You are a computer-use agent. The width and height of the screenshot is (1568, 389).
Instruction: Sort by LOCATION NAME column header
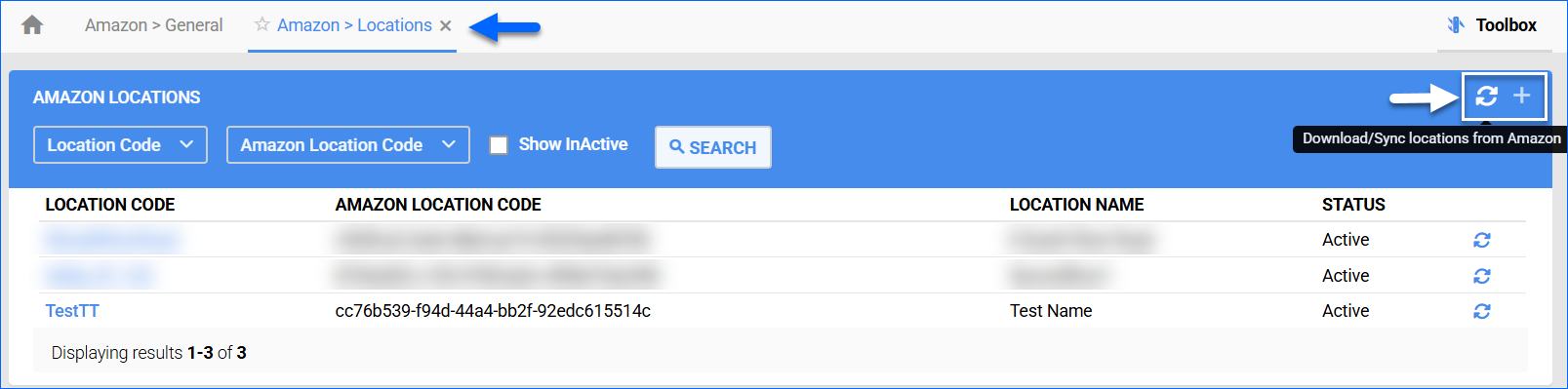click(1076, 205)
